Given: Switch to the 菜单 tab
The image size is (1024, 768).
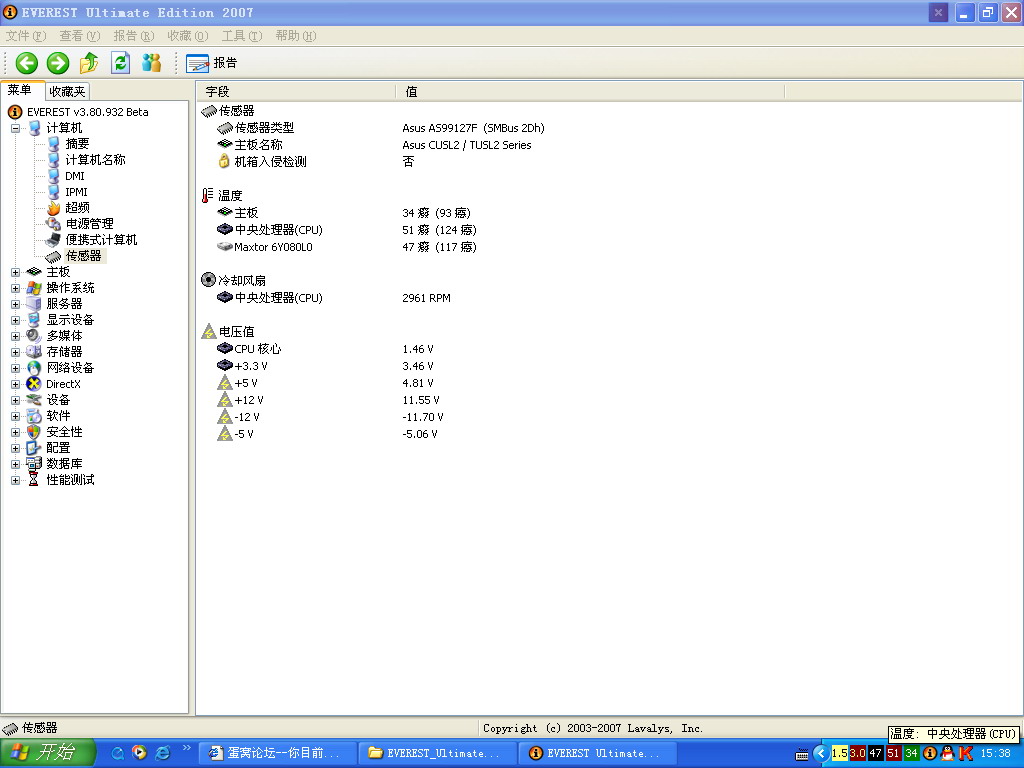Looking at the screenshot, I should [21, 90].
